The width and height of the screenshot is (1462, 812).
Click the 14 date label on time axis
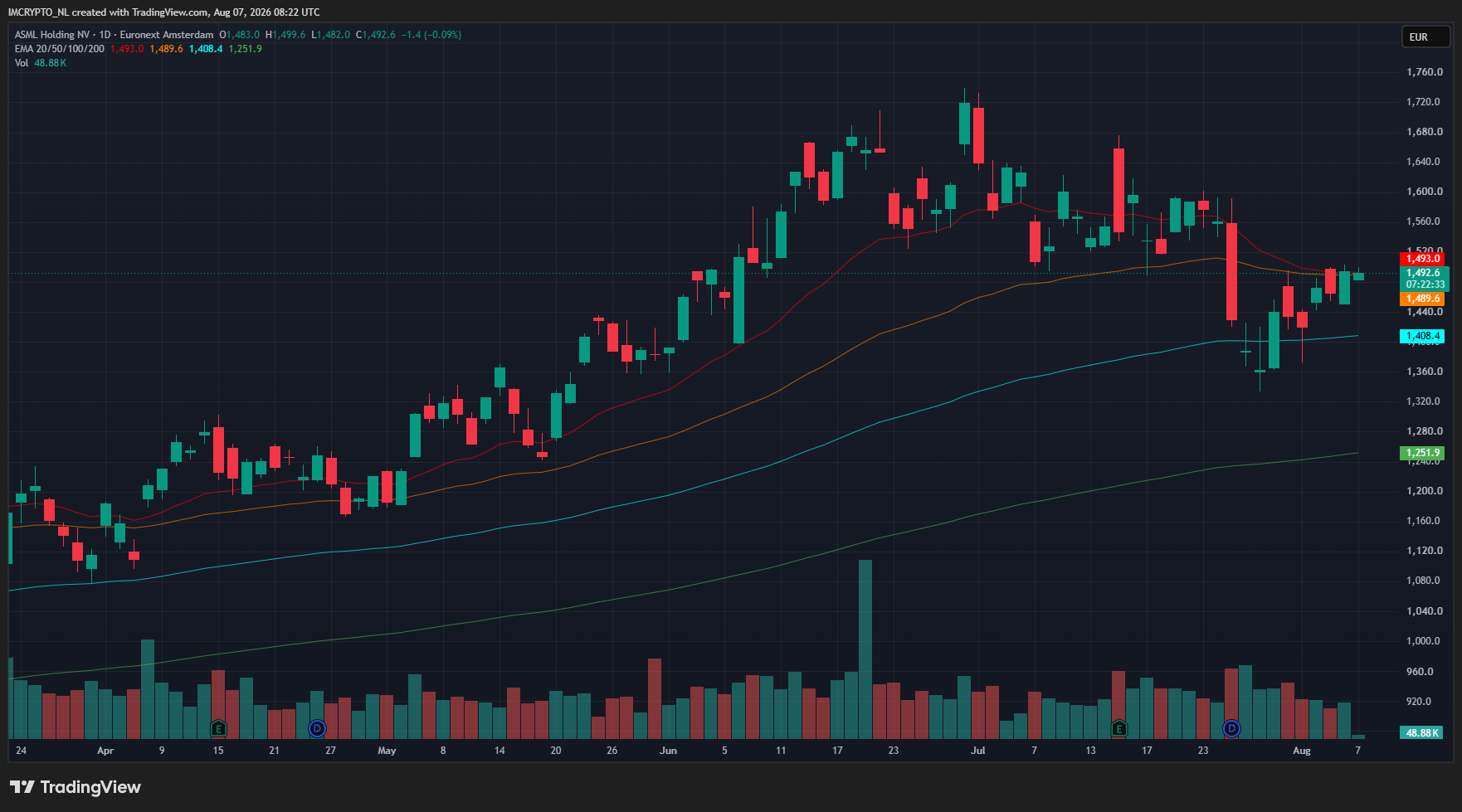click(500, 751)
